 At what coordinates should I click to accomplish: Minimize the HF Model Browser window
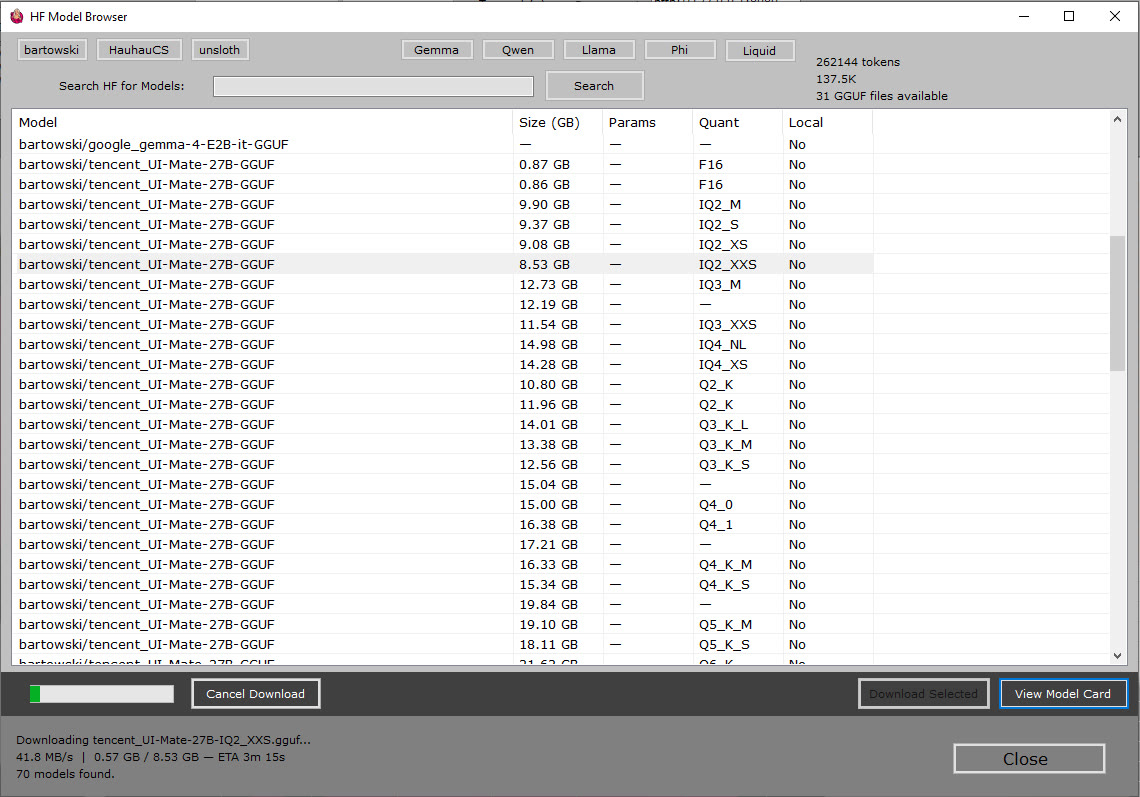(x=1024, y=16)
